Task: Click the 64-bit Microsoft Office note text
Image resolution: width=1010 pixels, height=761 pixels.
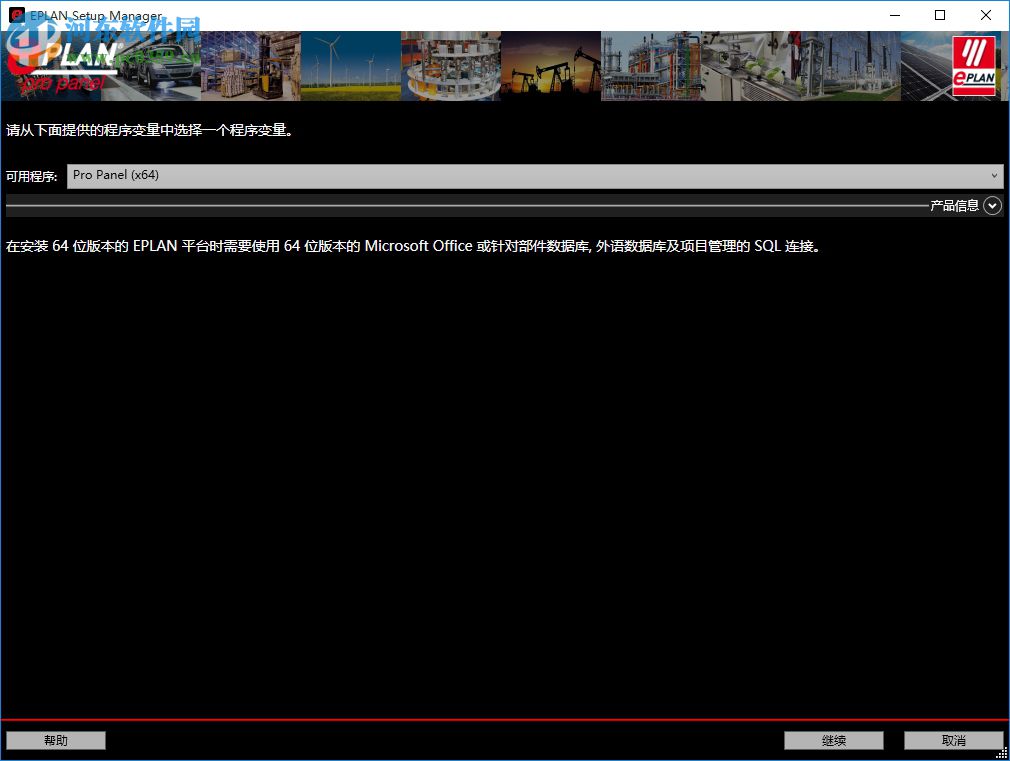Action: pyautogui.click(x=413, y=246)
